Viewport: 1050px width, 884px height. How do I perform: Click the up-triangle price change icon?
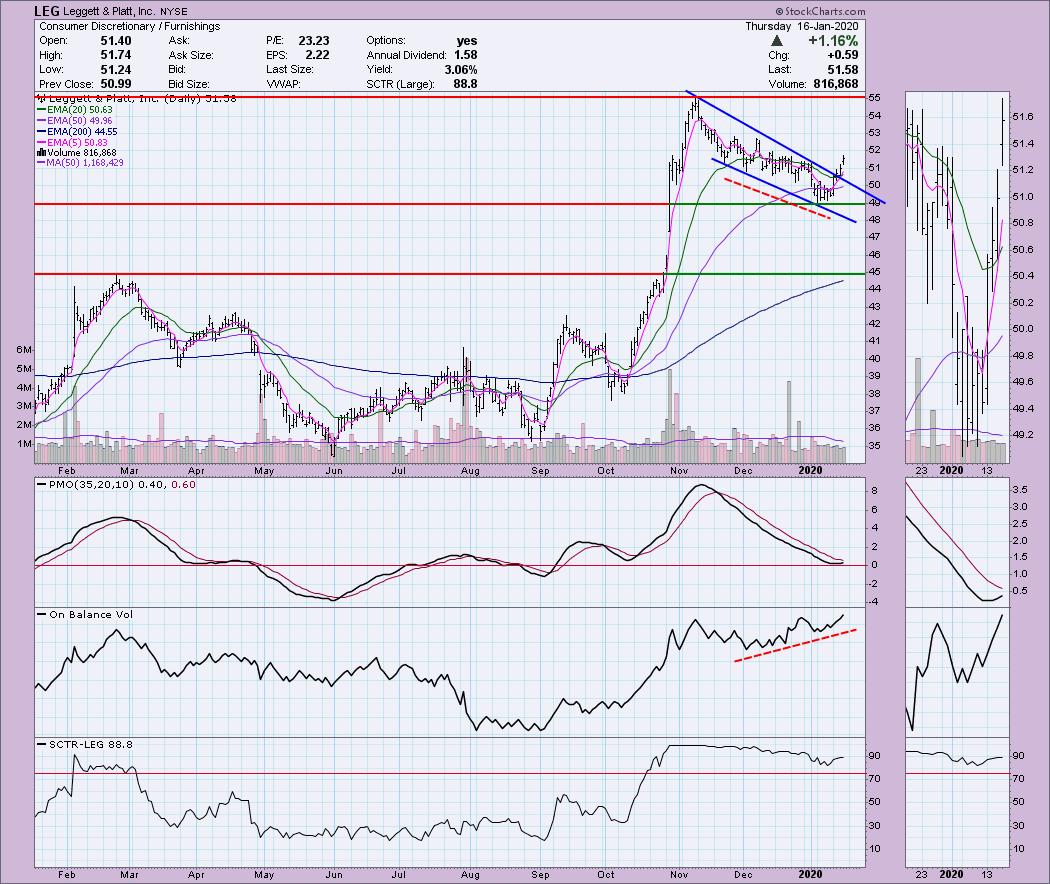(777, 41)
